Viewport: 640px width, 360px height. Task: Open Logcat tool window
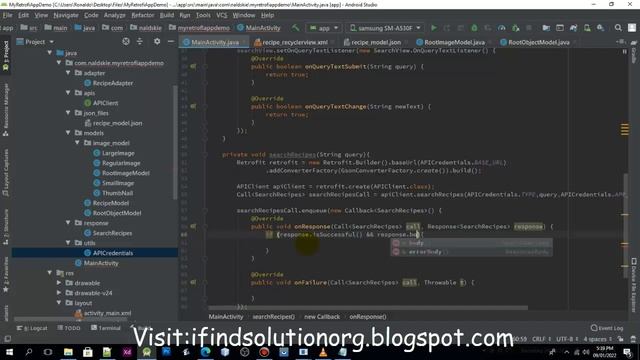pos(32,328)
